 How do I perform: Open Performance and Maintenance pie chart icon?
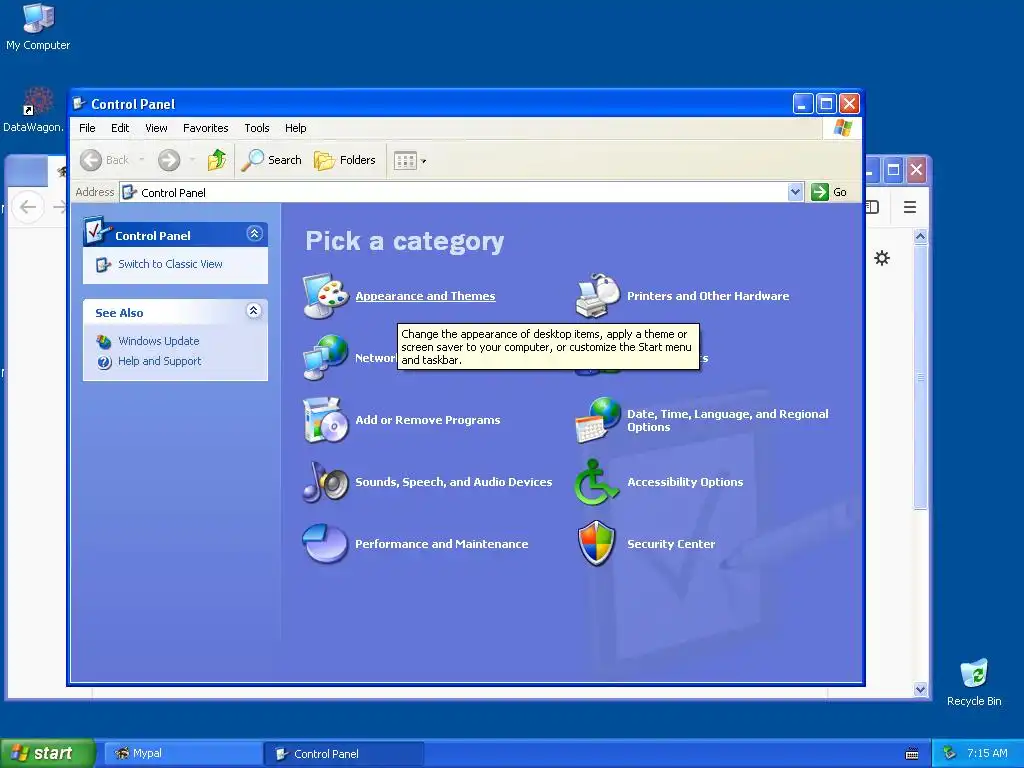click(325, 543)
